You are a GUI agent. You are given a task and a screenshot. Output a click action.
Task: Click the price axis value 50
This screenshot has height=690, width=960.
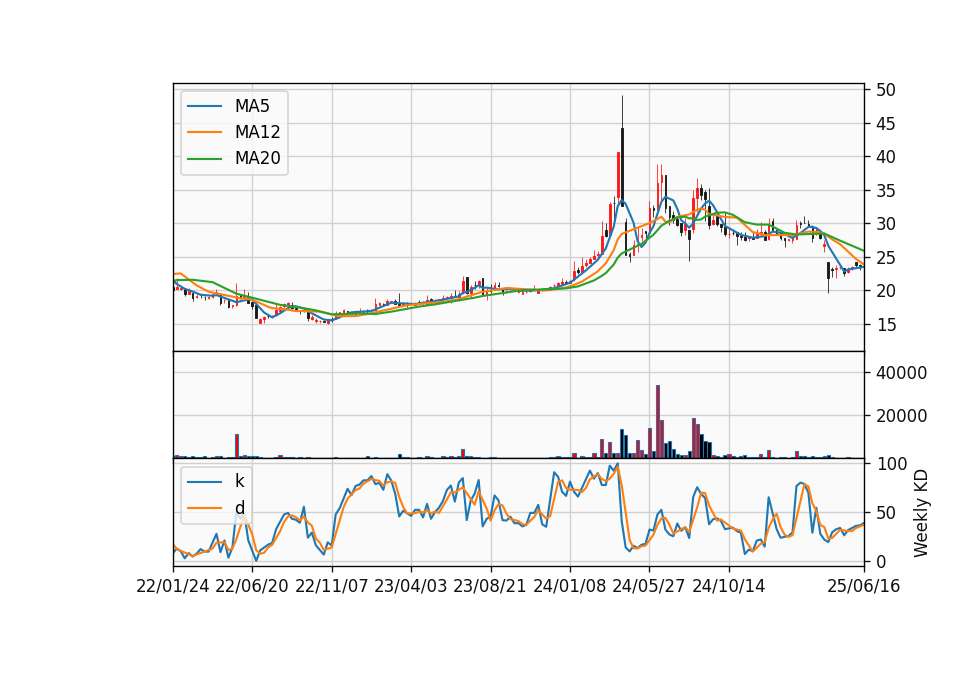tap(885, 90)
